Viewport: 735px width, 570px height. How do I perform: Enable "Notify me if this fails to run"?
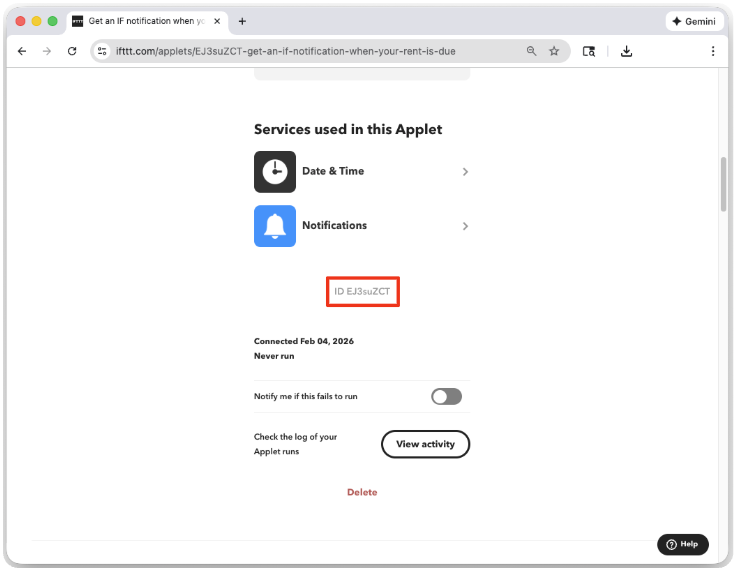pos(446,397)
